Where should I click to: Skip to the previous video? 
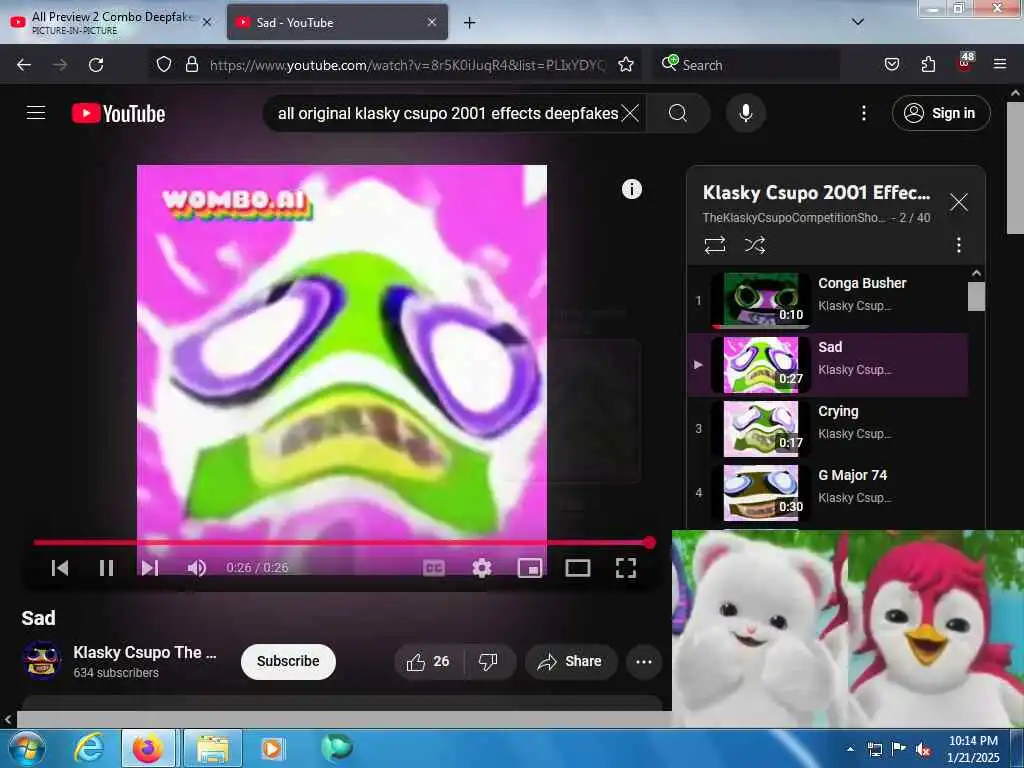[59, 568]
